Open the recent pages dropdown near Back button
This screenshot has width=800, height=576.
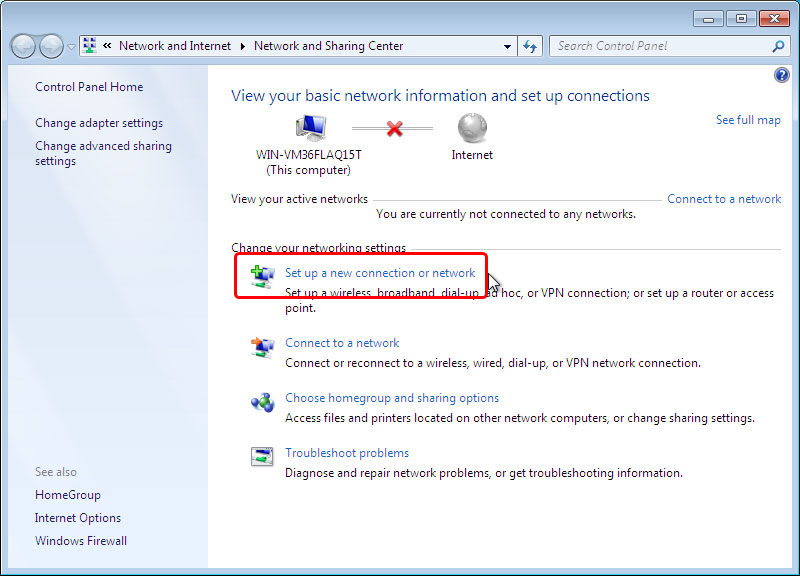71,47
